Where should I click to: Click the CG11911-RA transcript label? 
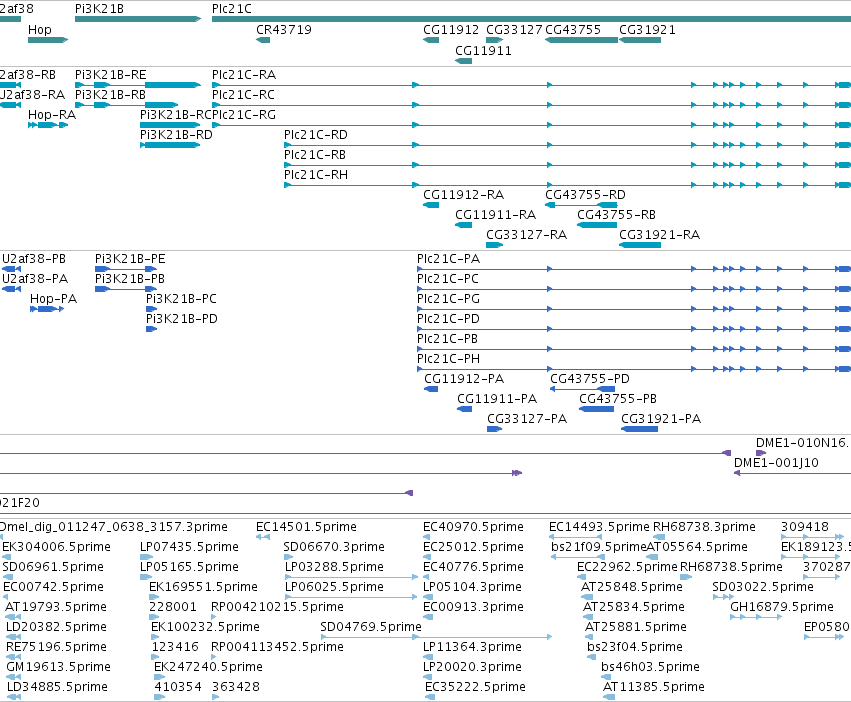click(496, 215)
